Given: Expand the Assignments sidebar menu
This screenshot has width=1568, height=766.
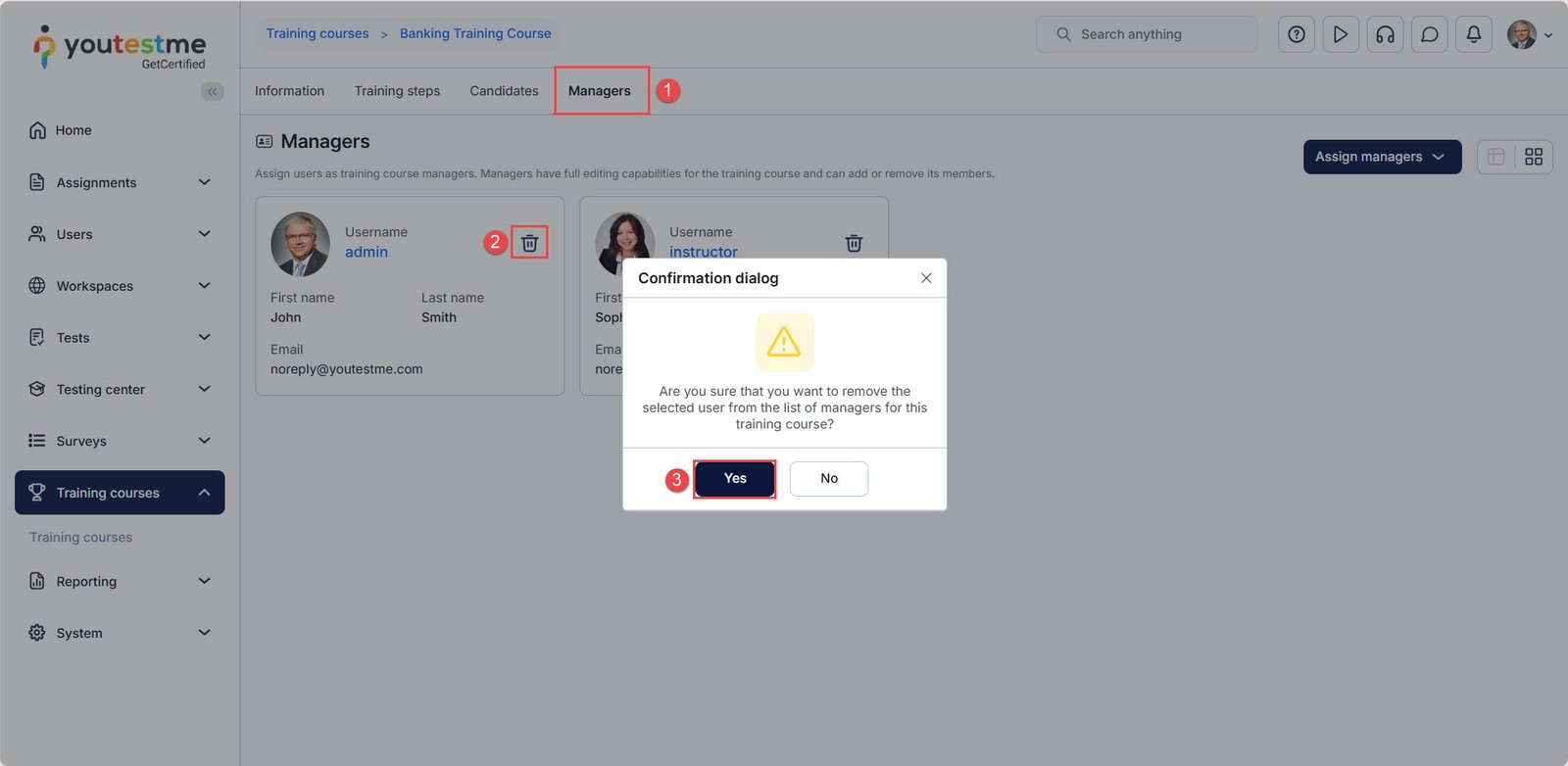Looking at the screenshot, I should (x=120, y=182).
